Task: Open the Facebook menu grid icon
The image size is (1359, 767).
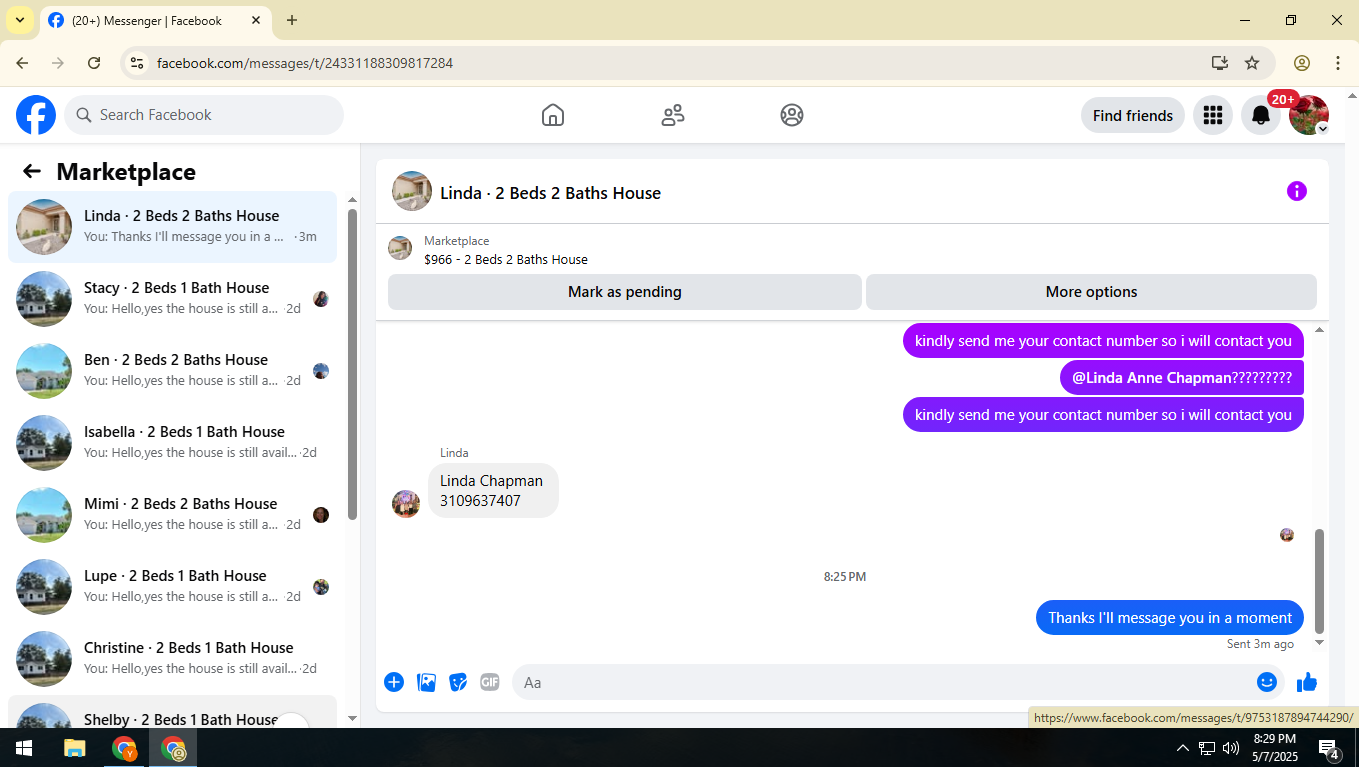Action: pyautogui.click(x=1213, y=115)
